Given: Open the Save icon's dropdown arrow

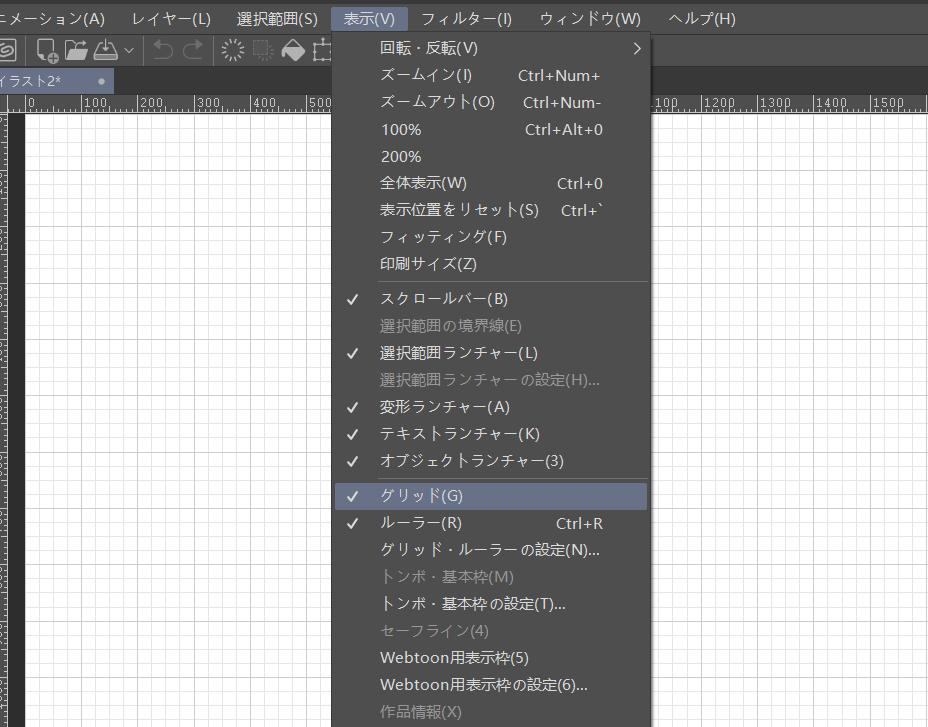Looking at the screenshot, I should pyautogui.click(x=127, y=49).
